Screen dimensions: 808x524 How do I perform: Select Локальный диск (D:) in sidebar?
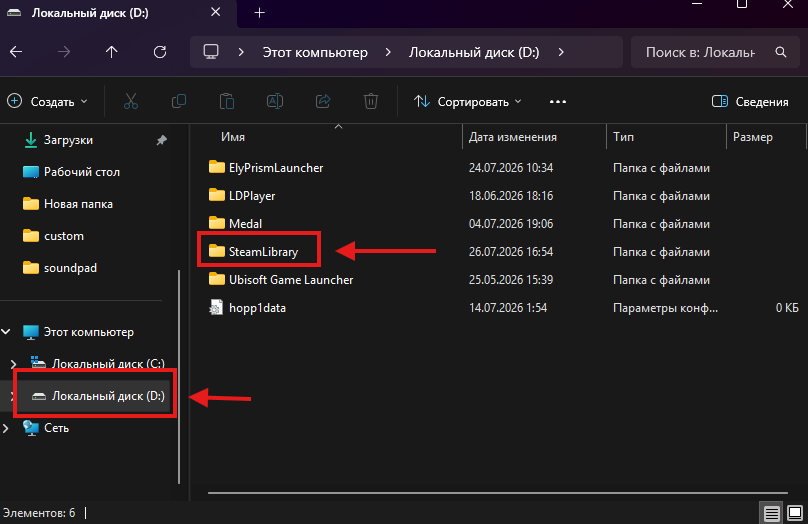pos(108,396)
